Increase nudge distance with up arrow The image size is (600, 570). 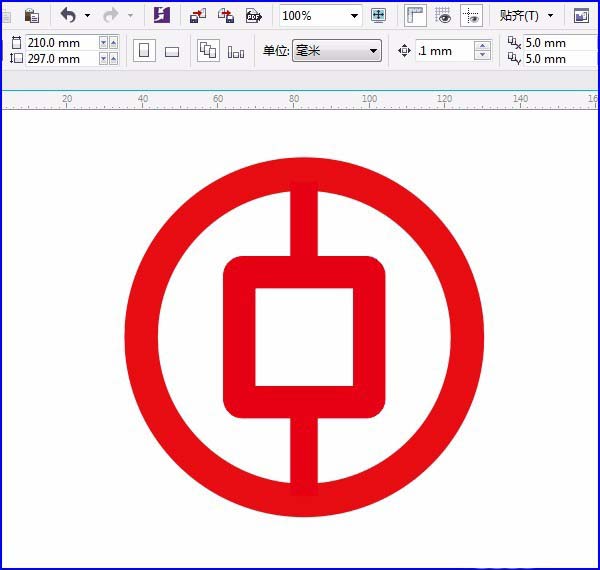pos(482,46)
